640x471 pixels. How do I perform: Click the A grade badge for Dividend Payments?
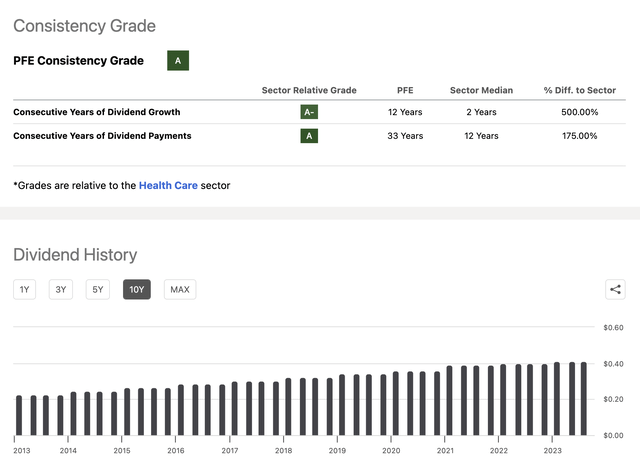click(310, 136)
